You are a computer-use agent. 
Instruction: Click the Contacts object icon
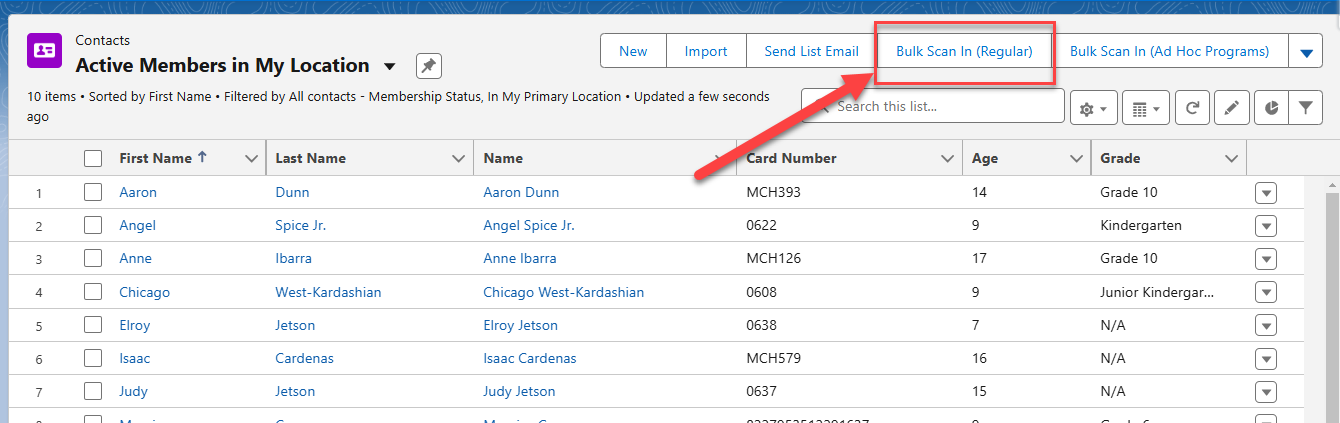pos(44,50)
